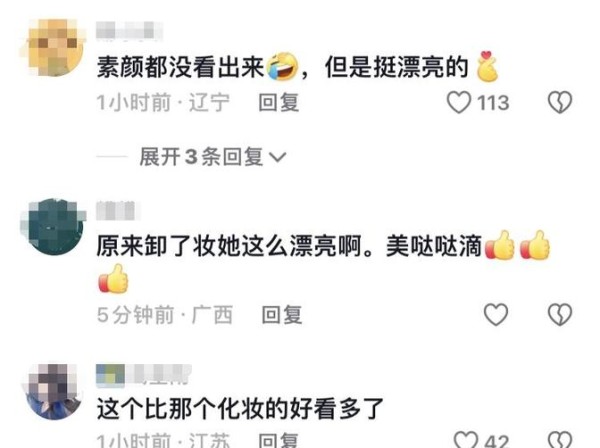
Task: Open the third commenter's avatar
Action: pos(53,392)
